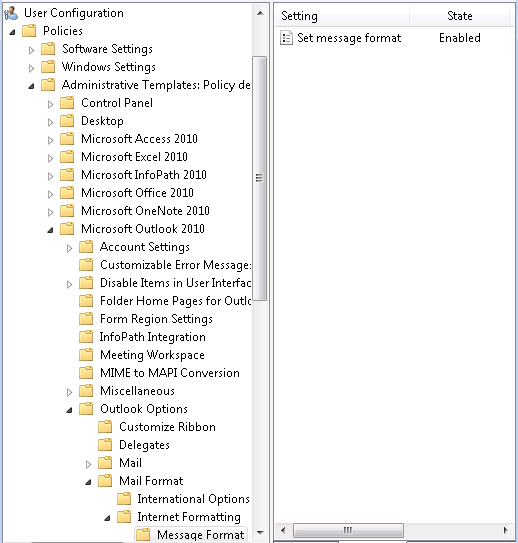
Task: Click the settings pane horizontal scrollbar thumb
Action: [348, 530]
